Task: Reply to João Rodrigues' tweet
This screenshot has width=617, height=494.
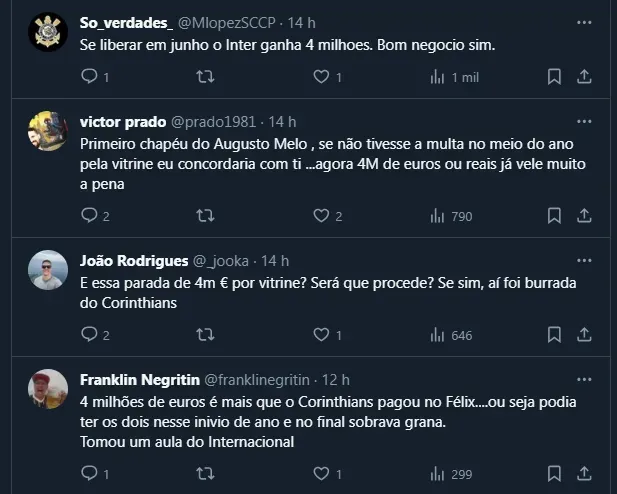Action: pyautogui.click(x=88, y=336)
